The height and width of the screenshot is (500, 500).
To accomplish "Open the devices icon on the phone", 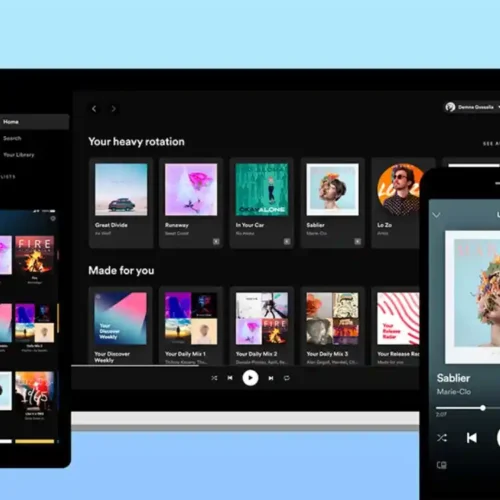I will tap(442, 465).
